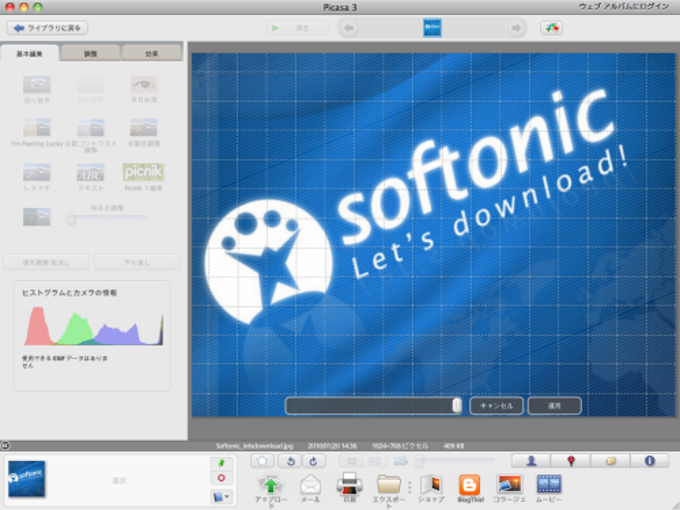Click the file name Softonic_letsdownload.jpg

[x=255, y=446]
